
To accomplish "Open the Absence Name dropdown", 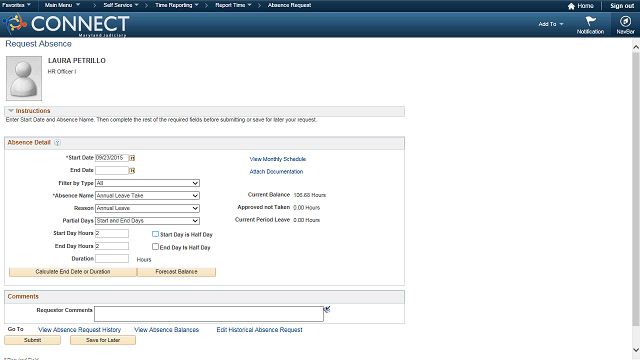I will tap(147, 196).
